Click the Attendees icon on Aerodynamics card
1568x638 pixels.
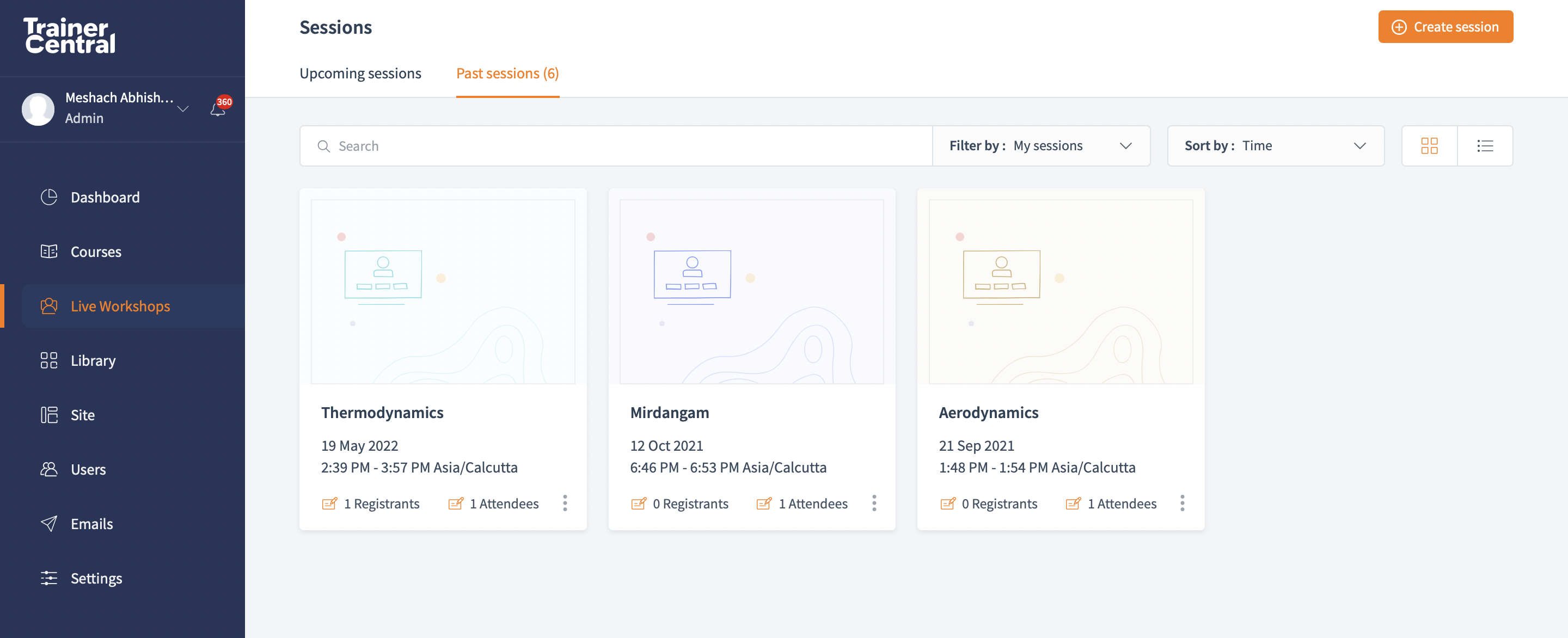[1073, 504]
